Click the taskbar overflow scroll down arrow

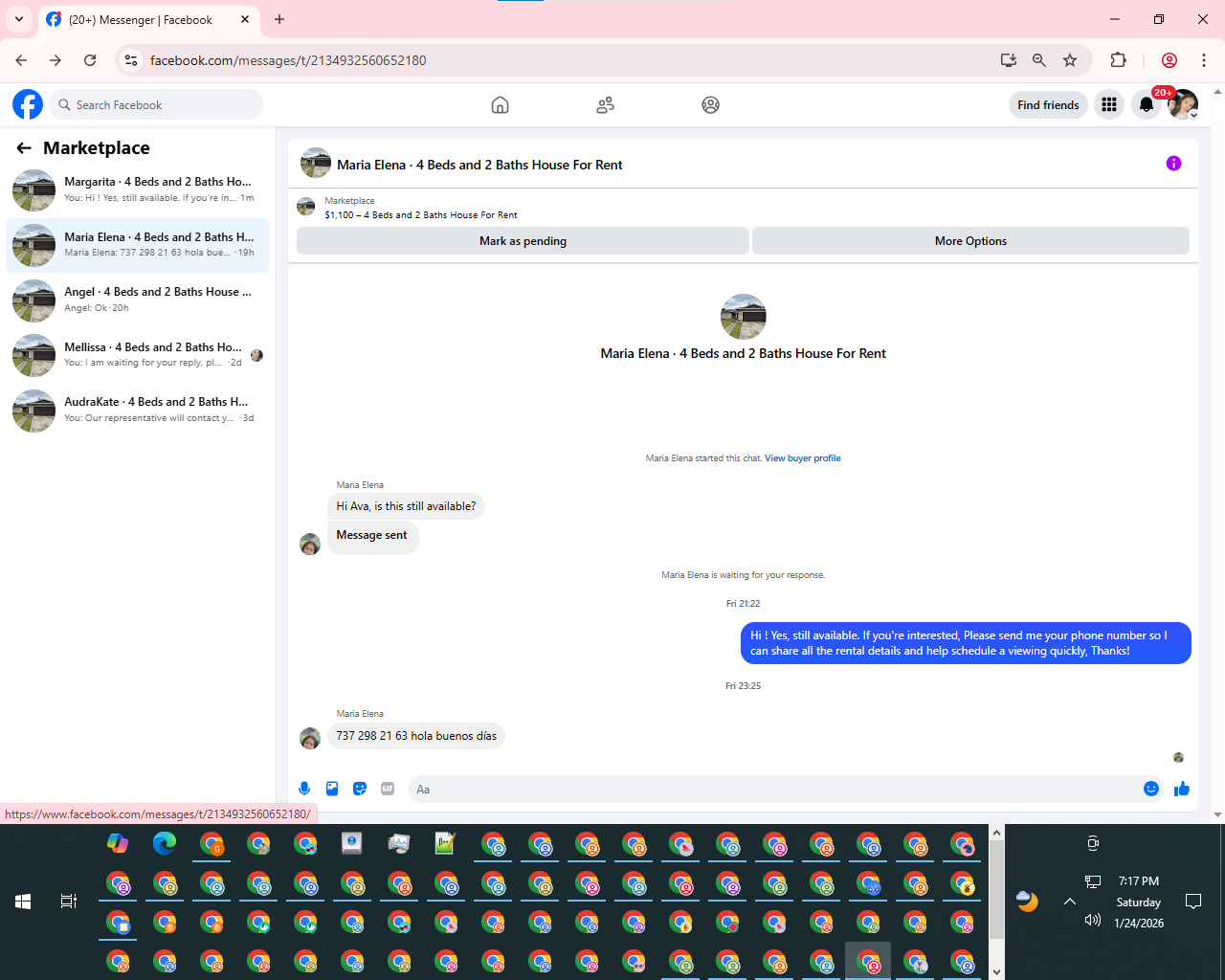pos(996,971)
